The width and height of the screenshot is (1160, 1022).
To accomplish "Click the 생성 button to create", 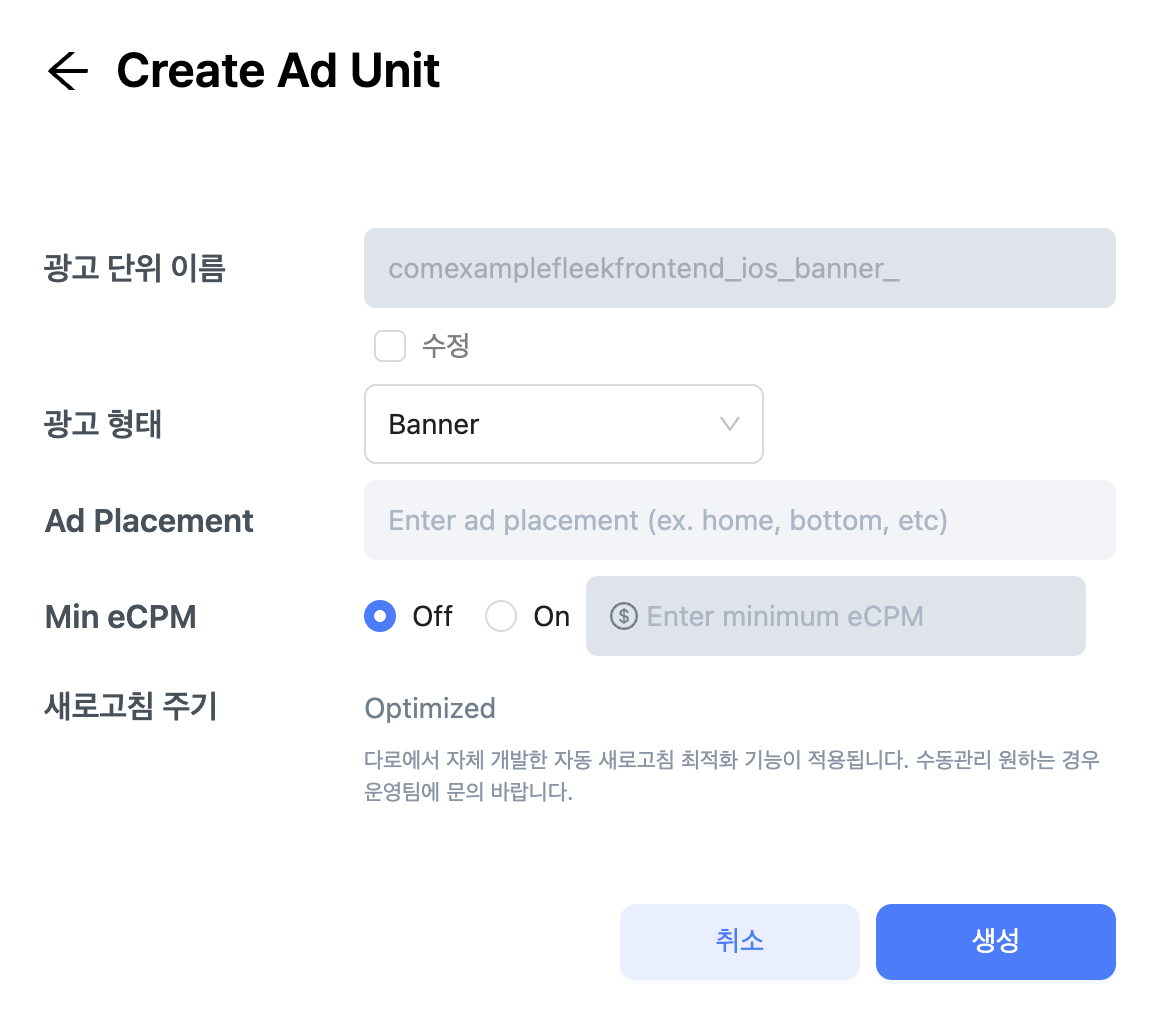I will (x=995, y=941).
